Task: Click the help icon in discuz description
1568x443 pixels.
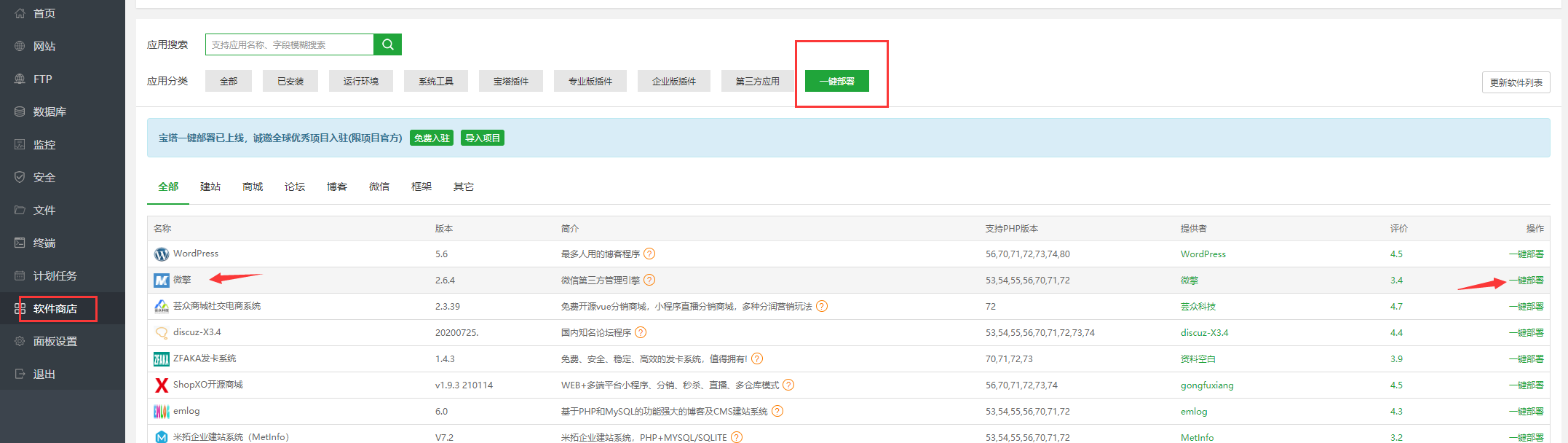Action: click(x=641, y=332)
